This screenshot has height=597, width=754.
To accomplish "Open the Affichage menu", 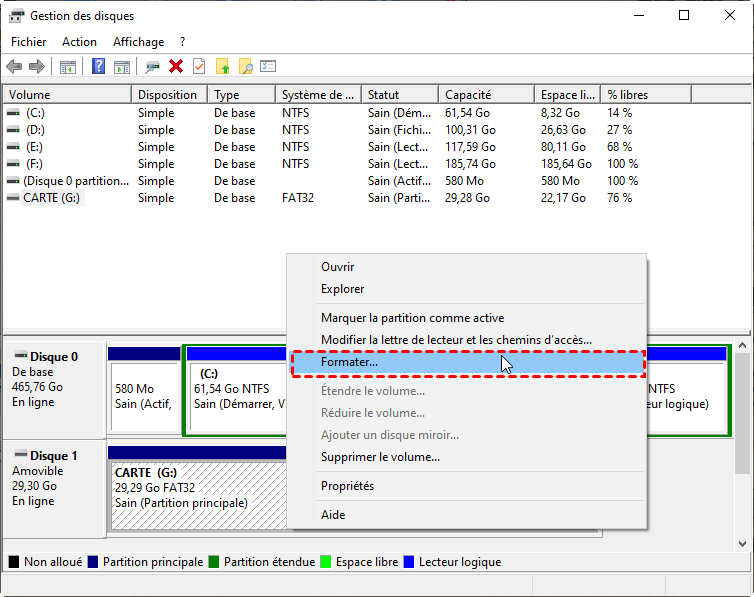I will 138,42.
